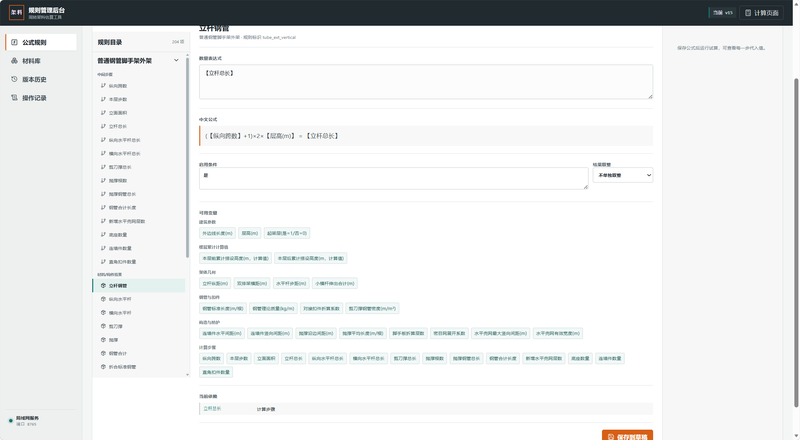Viewport: 800px width, 440px height.
Task: Click step icon beside 抛撑根数 in rule list
Action: click(104, 180)
